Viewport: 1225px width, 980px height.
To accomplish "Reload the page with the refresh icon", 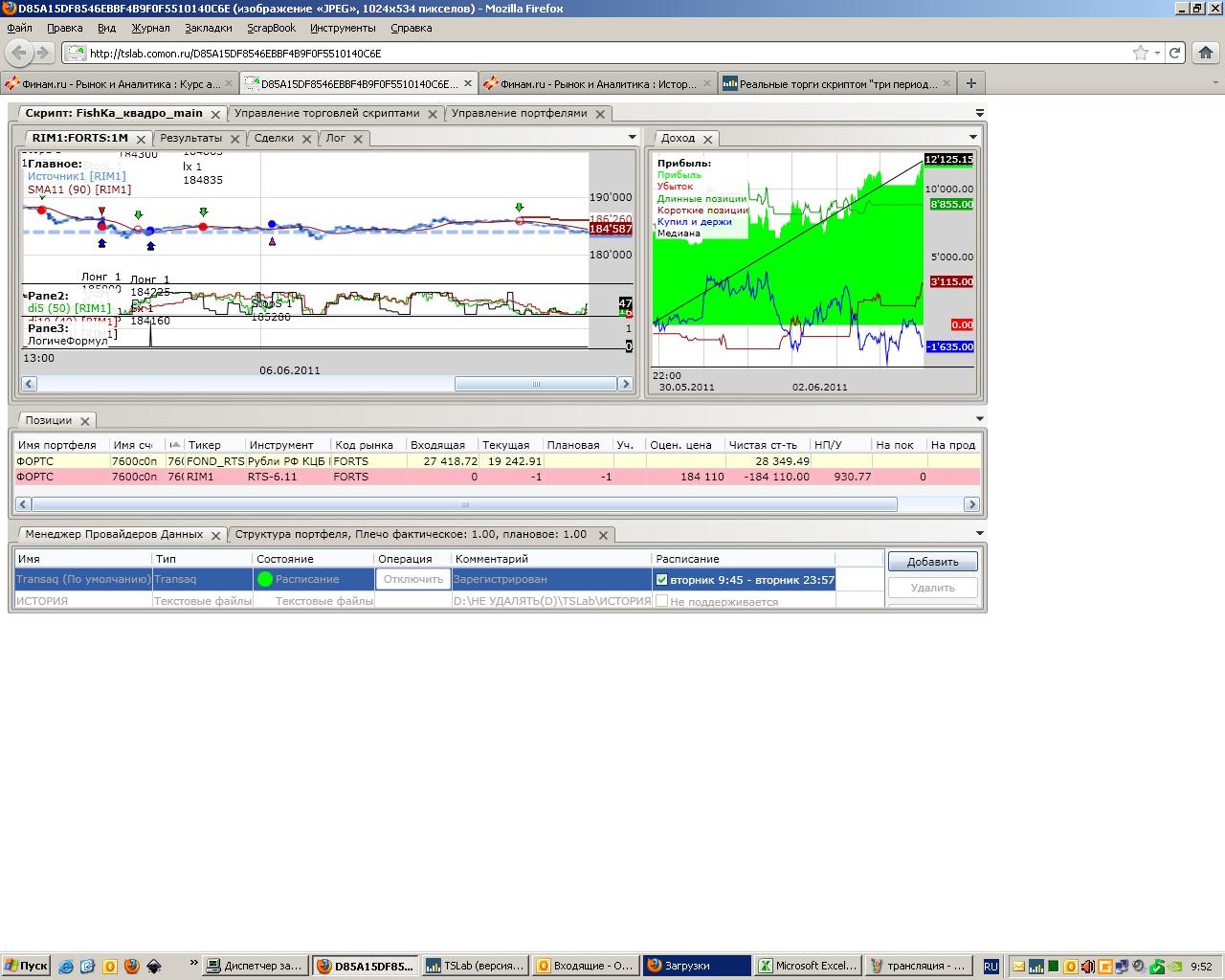I will [x=1174, y=53].
